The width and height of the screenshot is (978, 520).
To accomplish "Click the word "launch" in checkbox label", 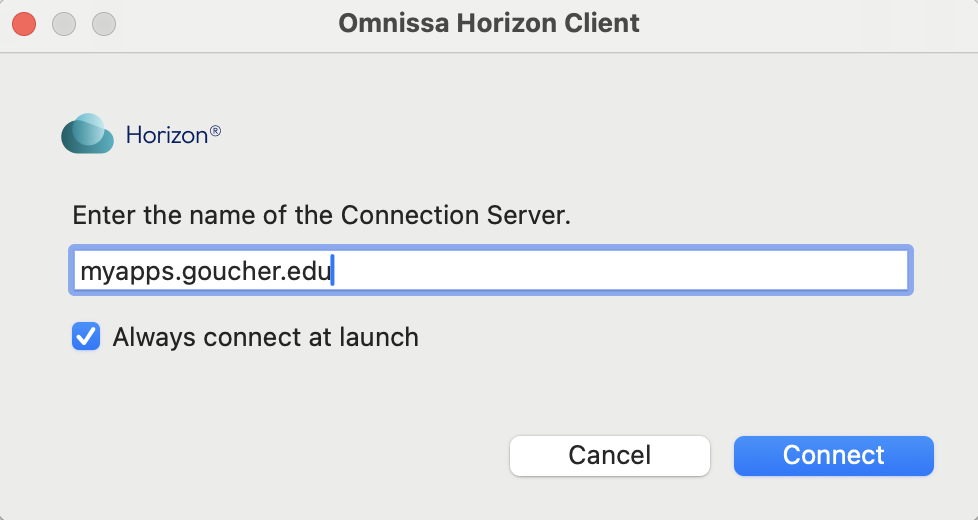I will click(x=380, y=337).
